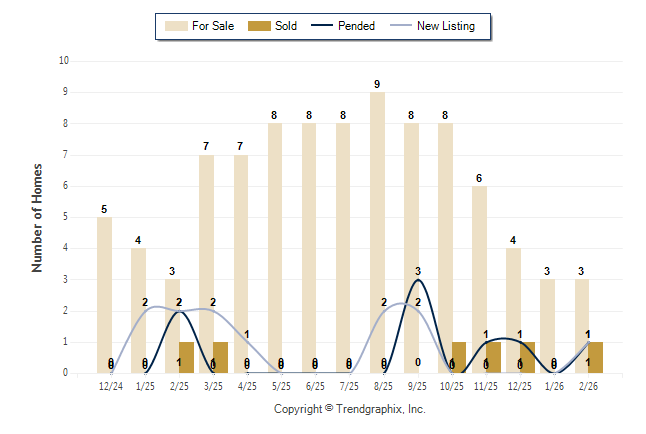Toggle the For Sale series label in legend

[211, 26]
